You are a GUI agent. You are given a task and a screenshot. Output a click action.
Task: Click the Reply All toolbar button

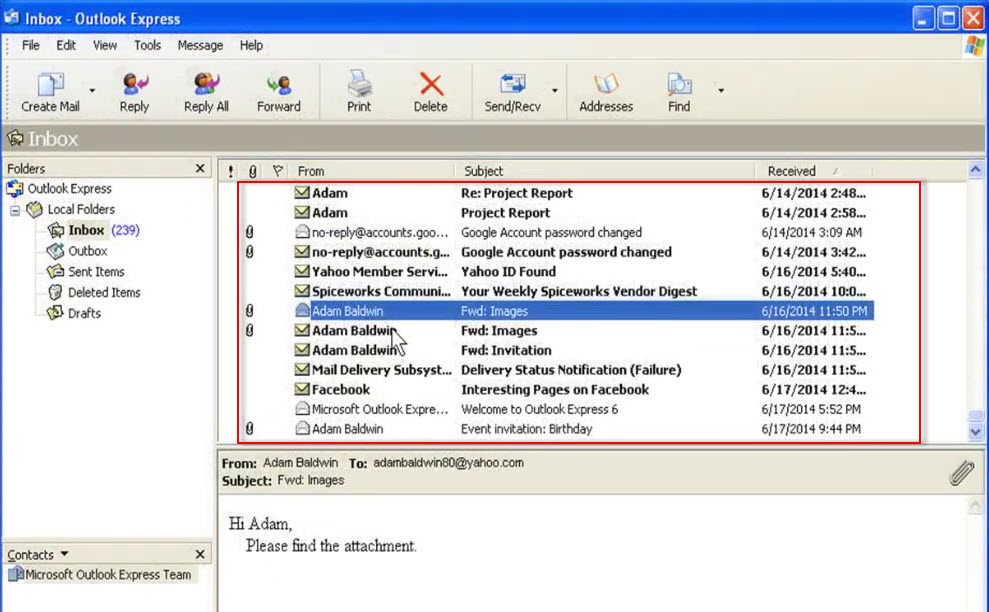click(206, 91)
